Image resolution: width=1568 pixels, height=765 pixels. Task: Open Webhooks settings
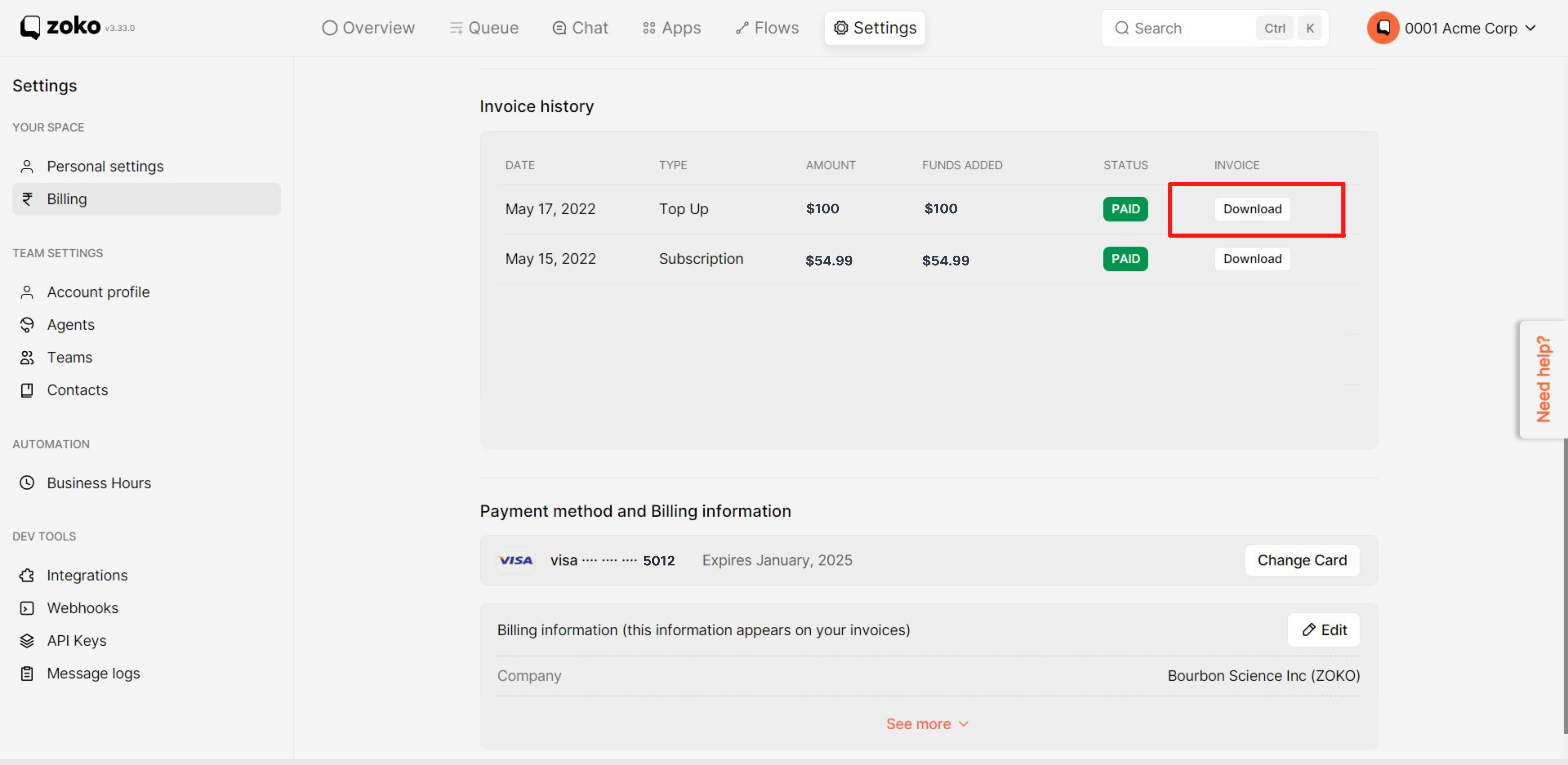coord(147,608)
